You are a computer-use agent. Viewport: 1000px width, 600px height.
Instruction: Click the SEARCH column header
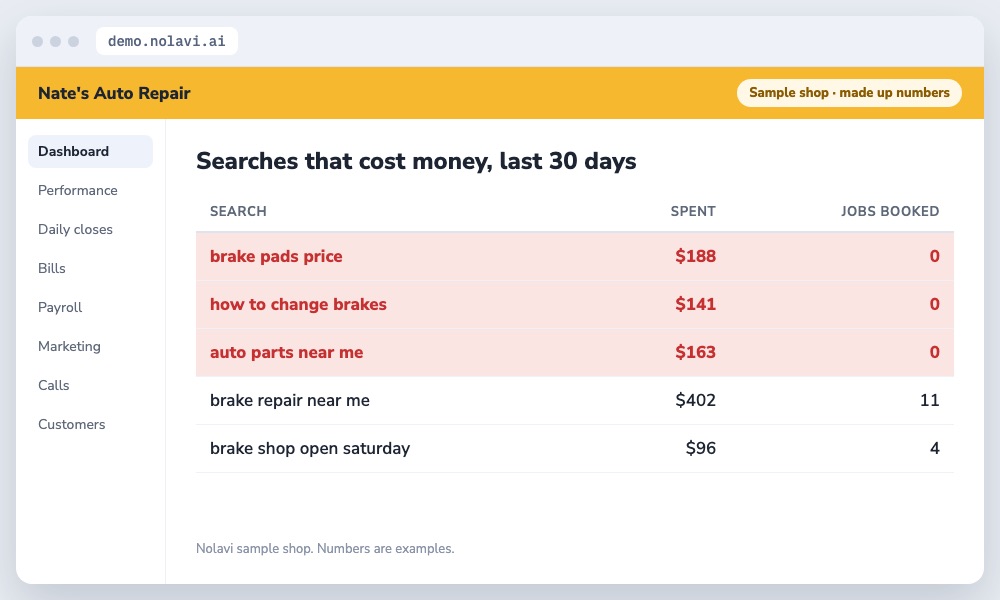click(238, 211)
